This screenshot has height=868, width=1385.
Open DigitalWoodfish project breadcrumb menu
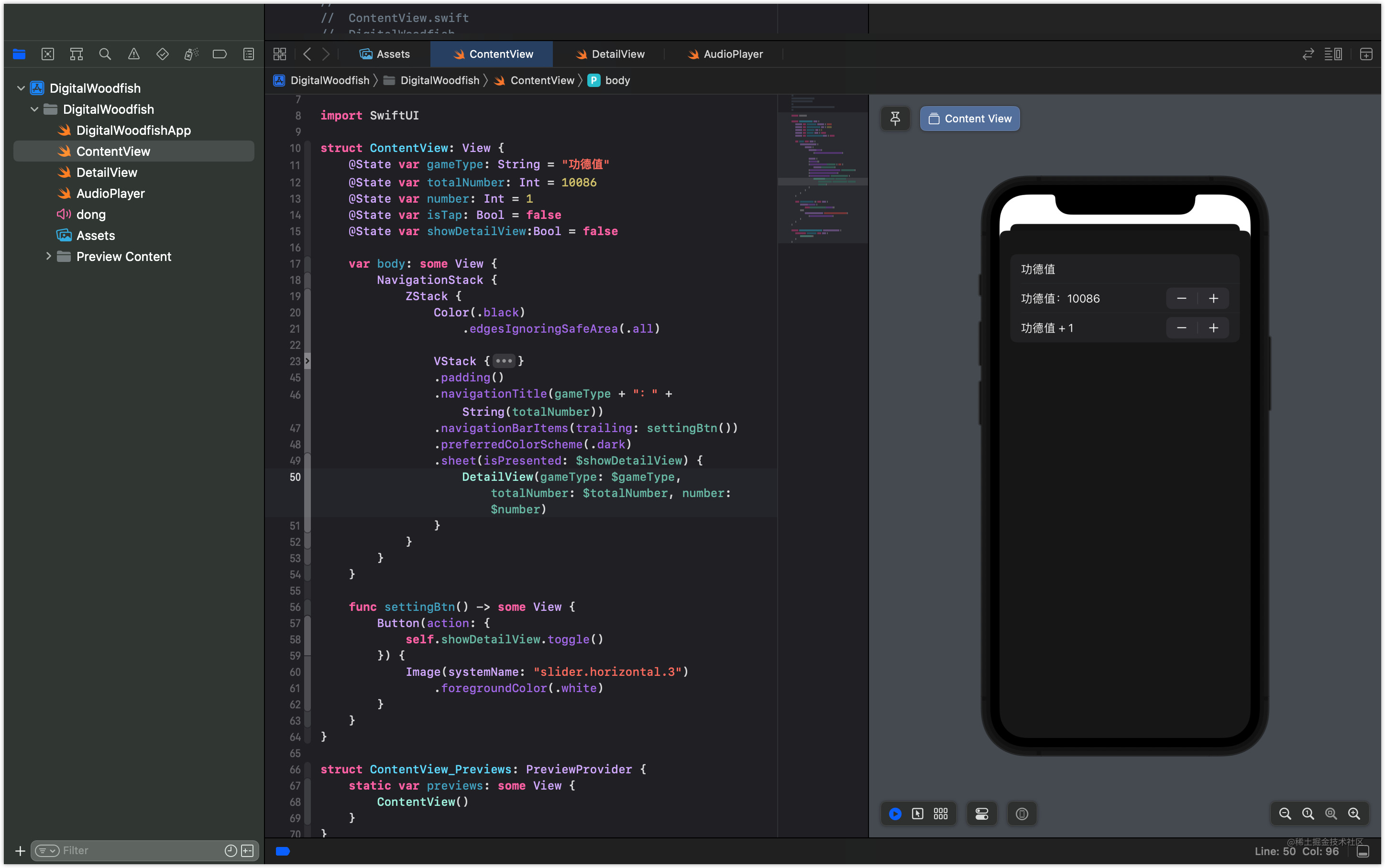click(322, 80)
